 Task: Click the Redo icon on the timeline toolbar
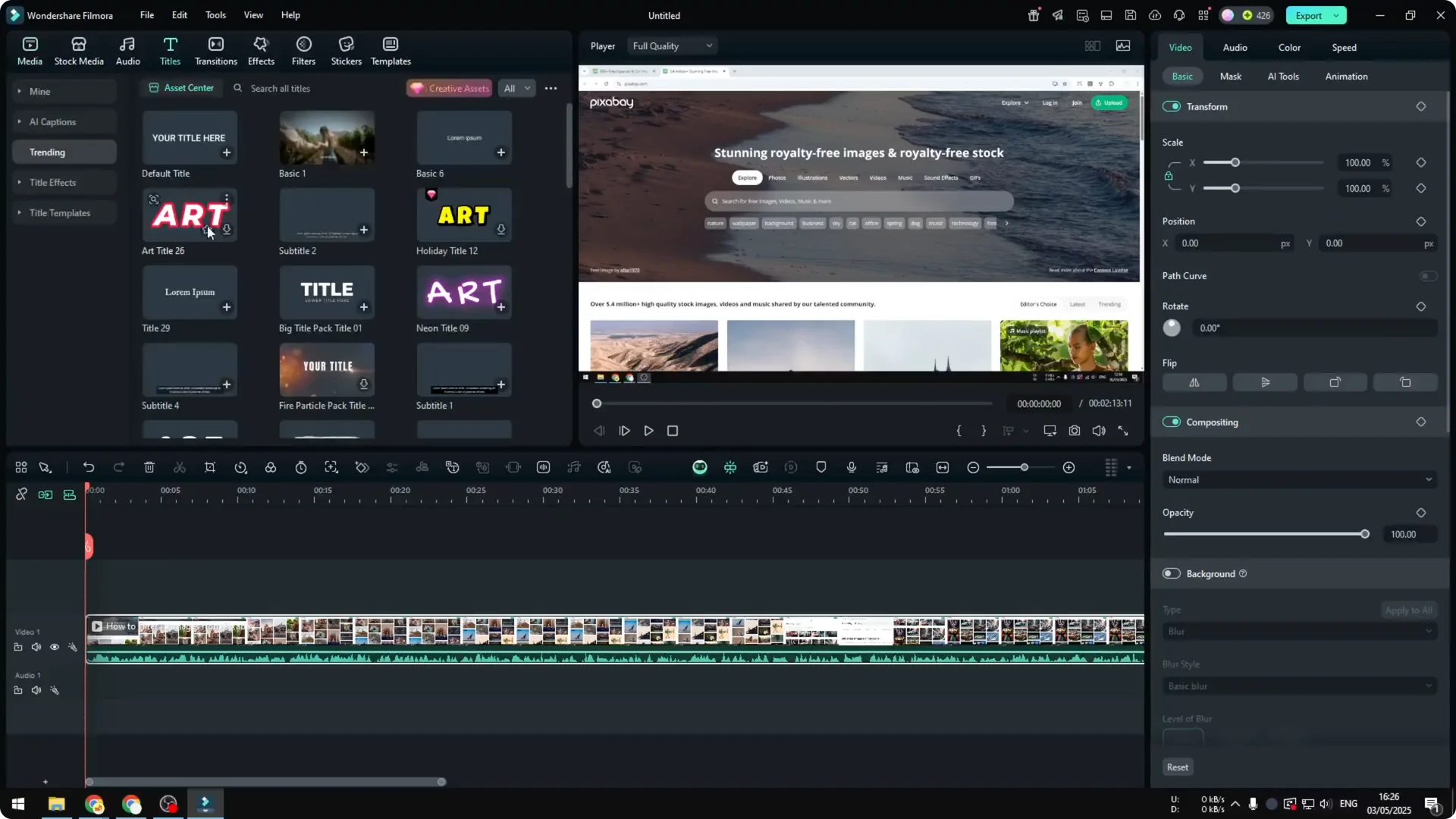click(119, 467)
